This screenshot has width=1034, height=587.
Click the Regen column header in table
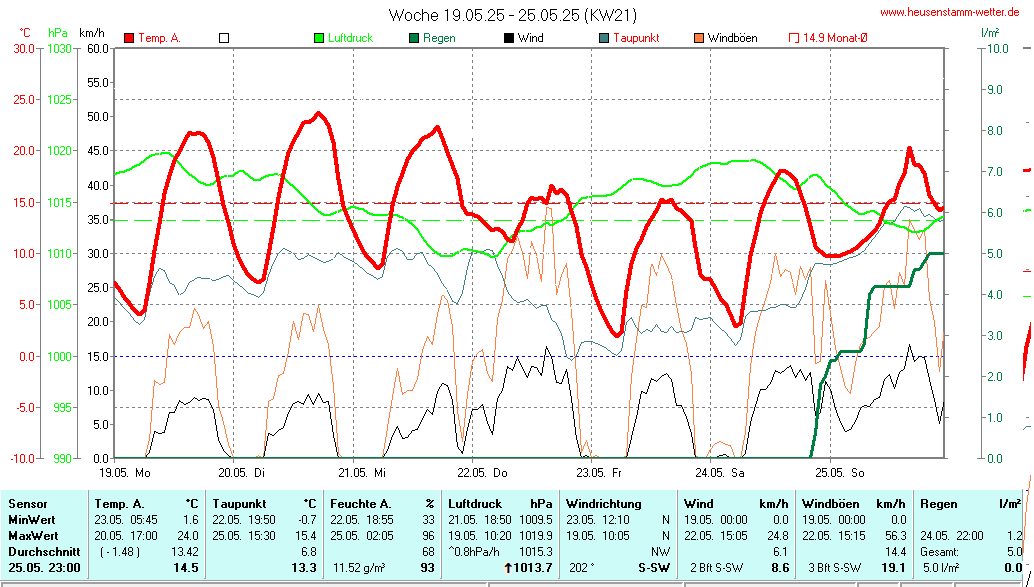937,504
